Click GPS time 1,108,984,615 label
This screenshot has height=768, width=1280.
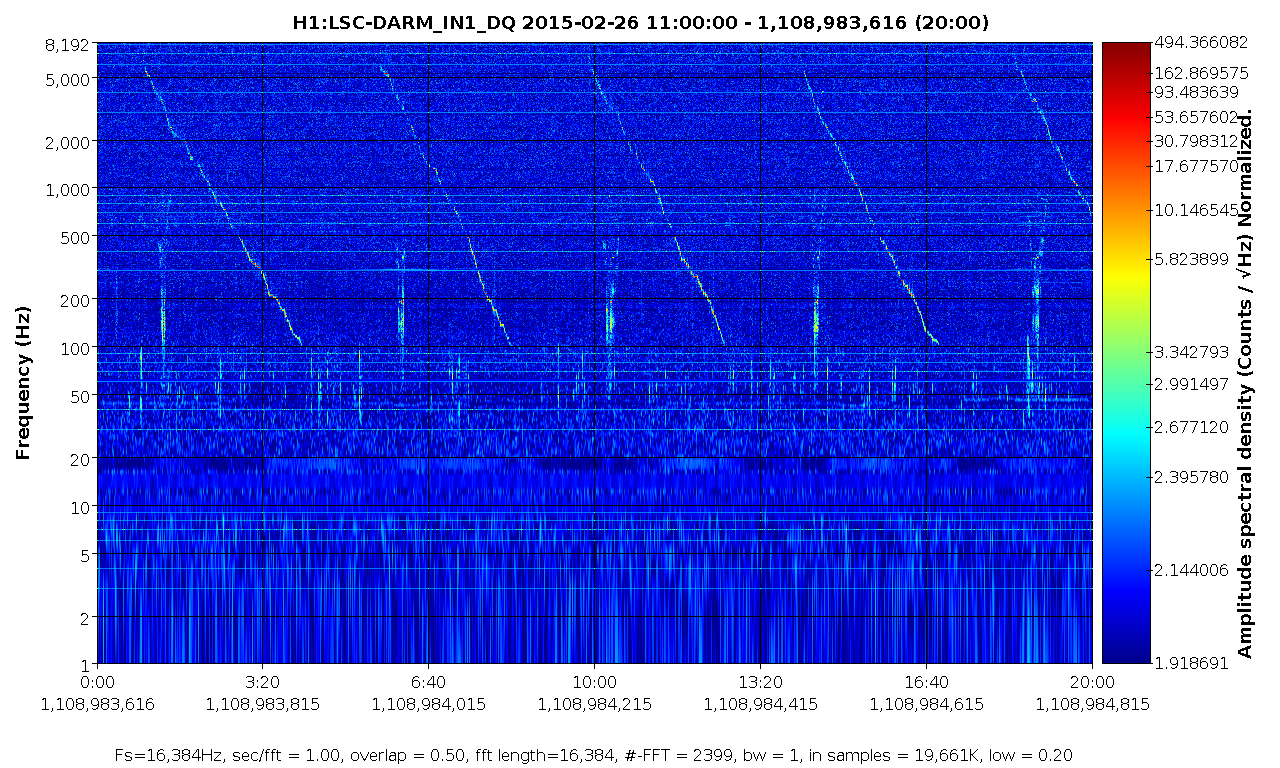(x=927, y=704)
